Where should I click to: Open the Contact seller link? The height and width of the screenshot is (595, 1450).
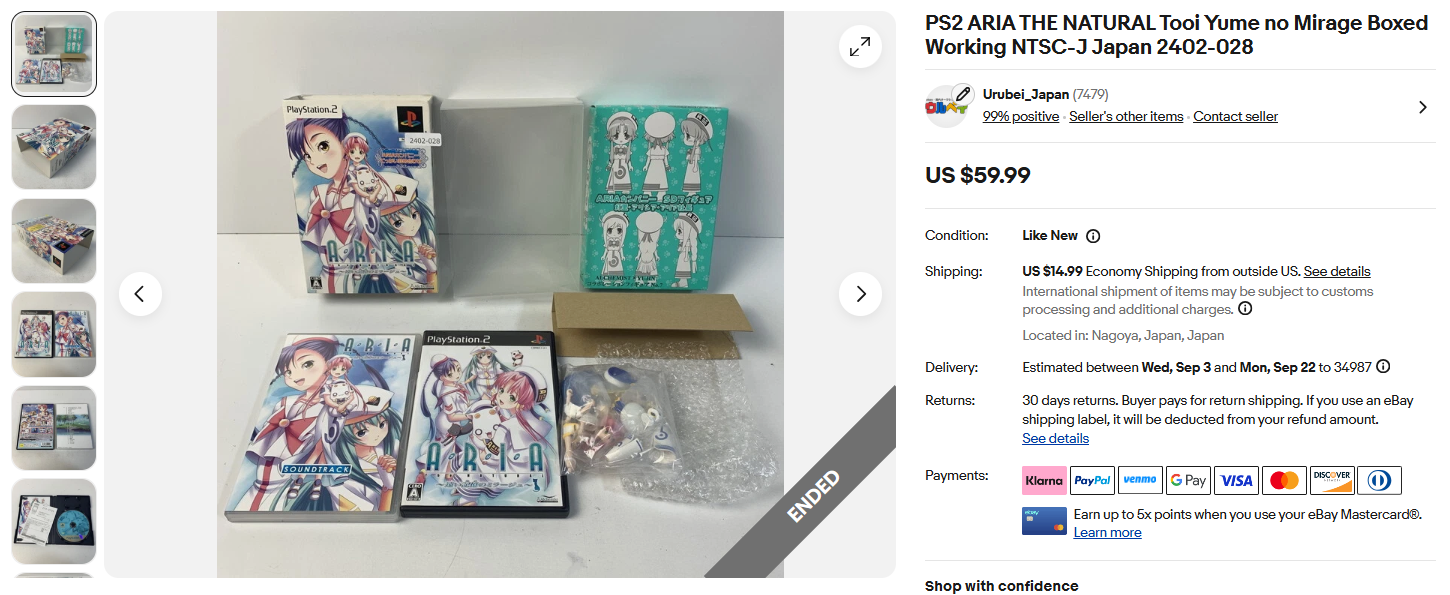pyautogui.click(x=1235, y=117)
